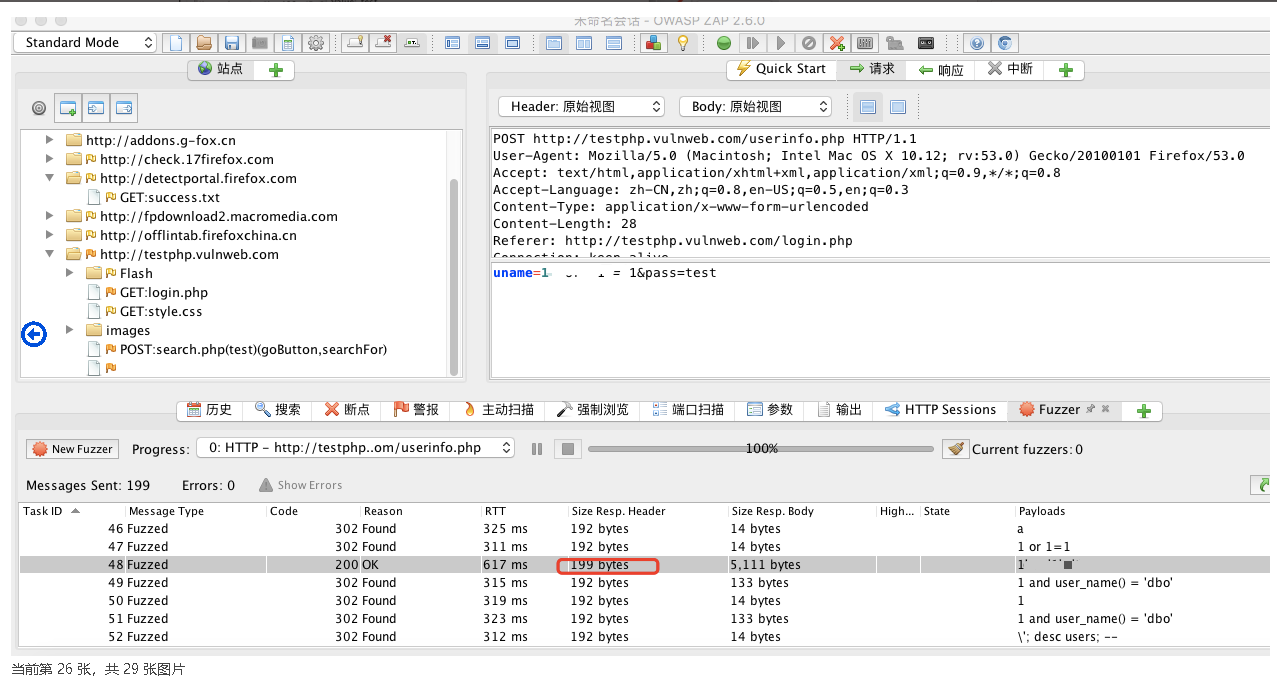
Task: Expand the Flash folder in the tree
Action: [70, 273]
